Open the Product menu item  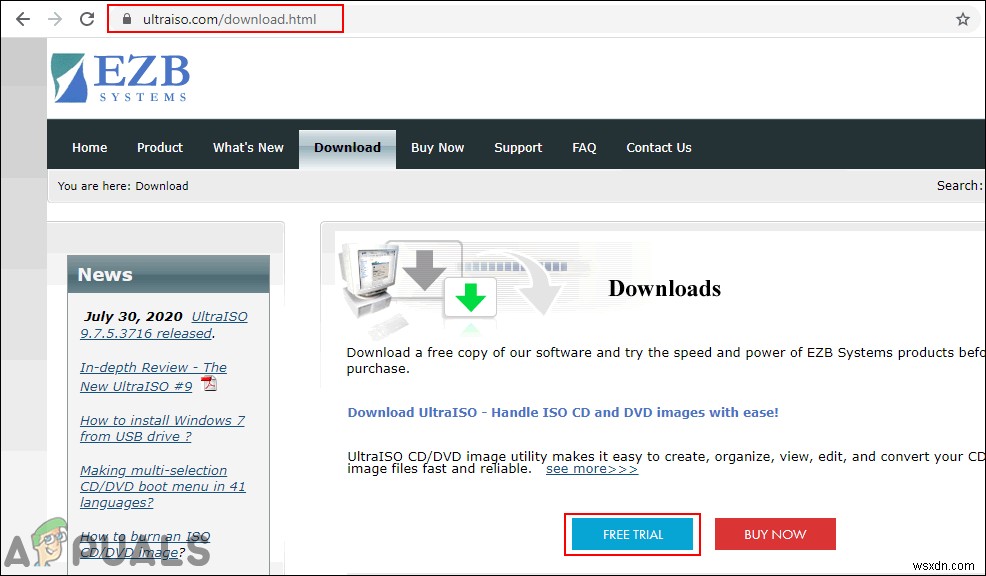(x=160, y=148)
